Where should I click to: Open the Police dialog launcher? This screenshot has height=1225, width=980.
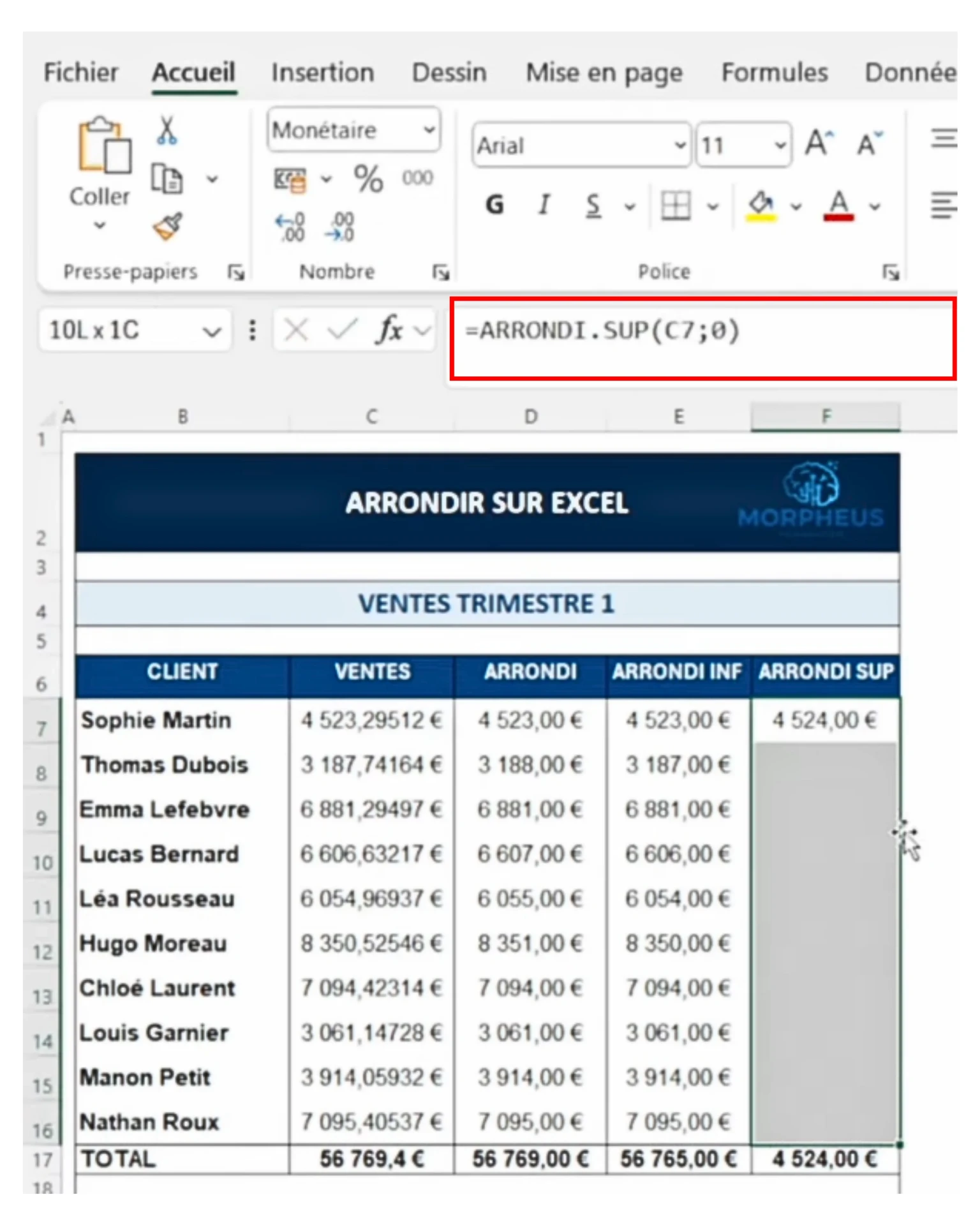[x=891, y=273]
